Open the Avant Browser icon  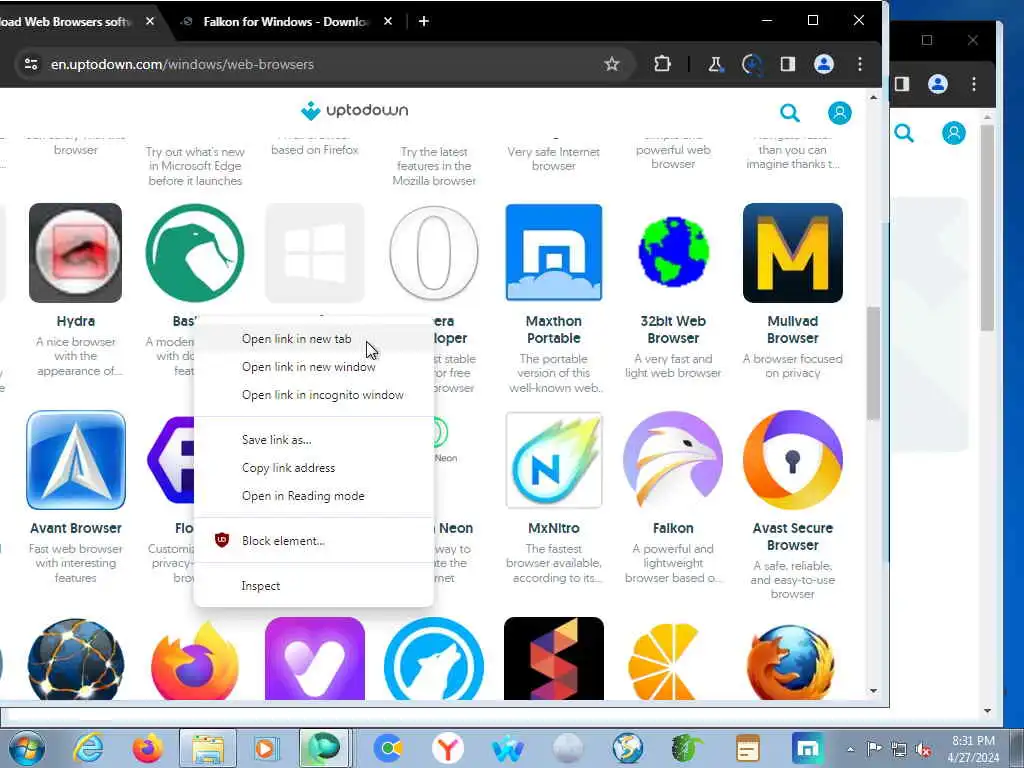76,460
